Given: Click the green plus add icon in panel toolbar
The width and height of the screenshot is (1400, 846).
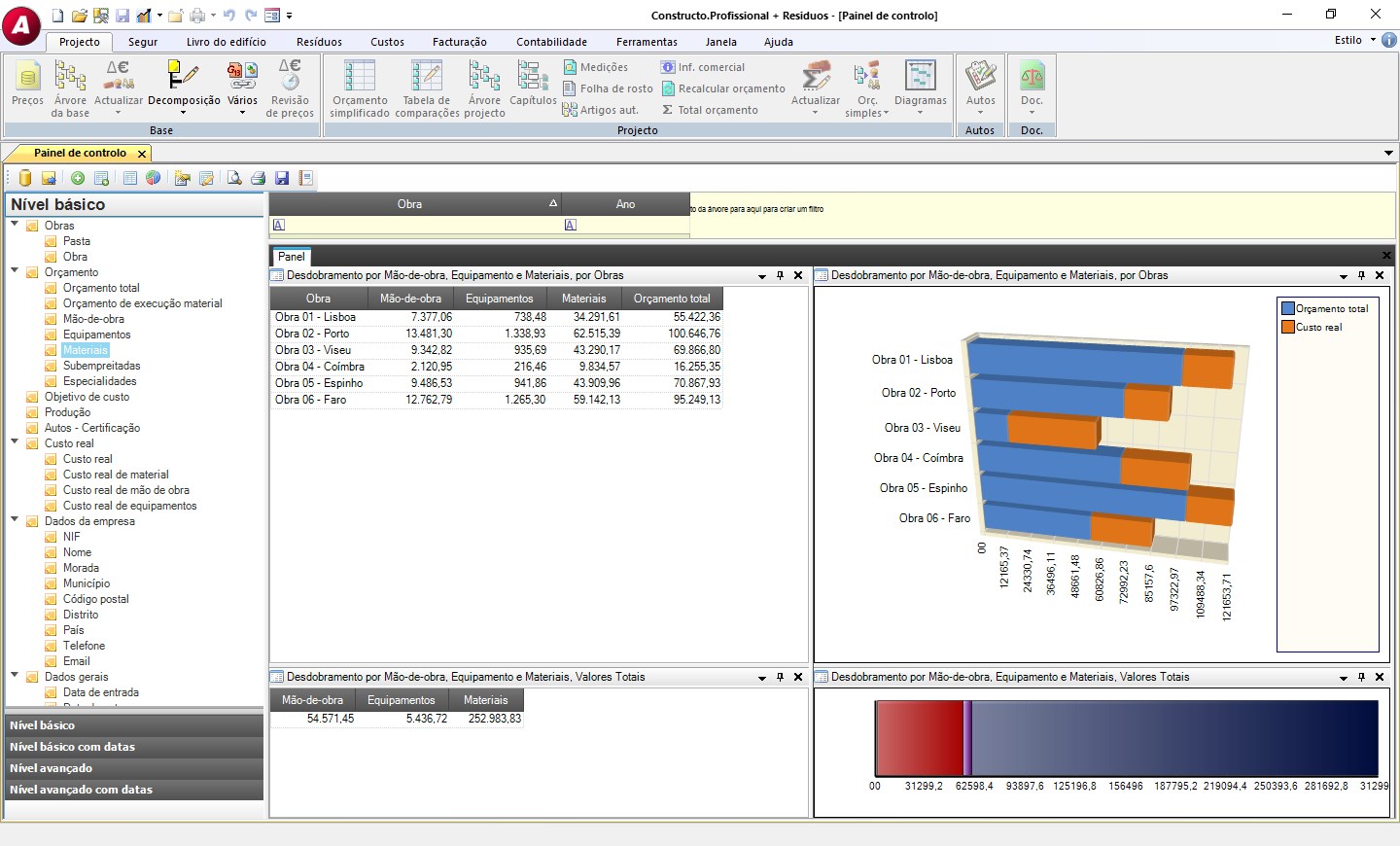Looking at the screenshot, I should 78,178.
